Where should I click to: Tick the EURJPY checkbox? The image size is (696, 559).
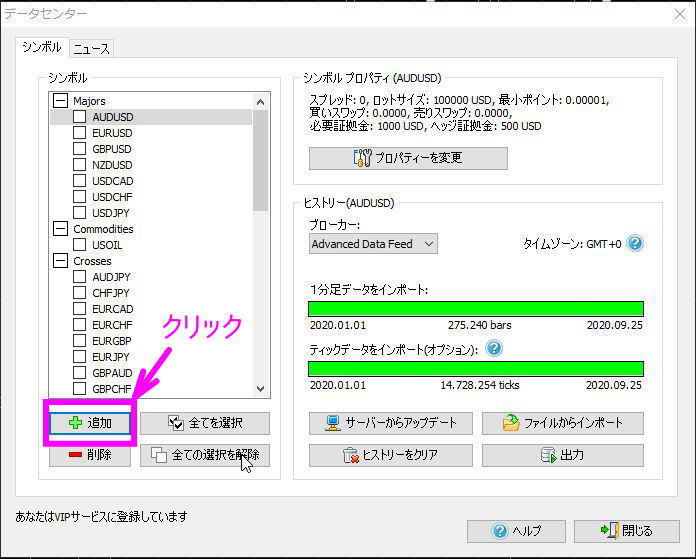click(x=79, y=357)
